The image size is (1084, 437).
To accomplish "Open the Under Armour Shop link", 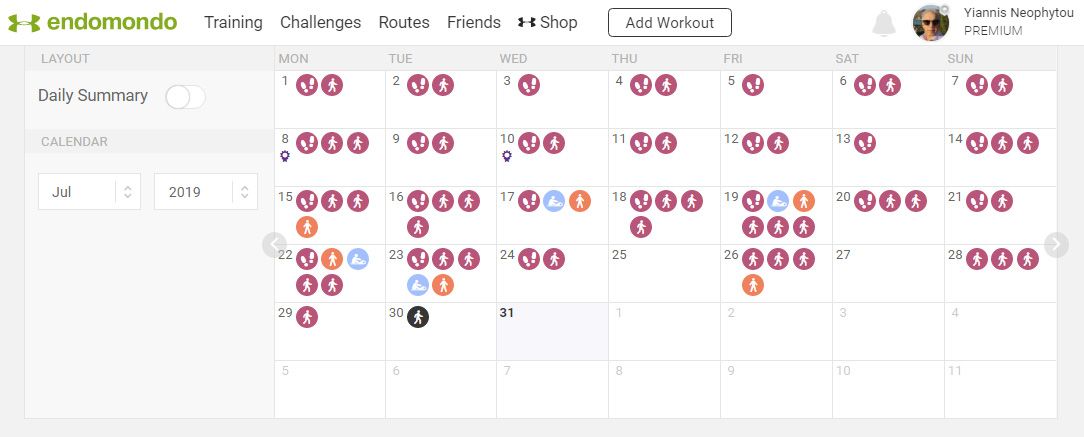I will pyautogui.click(x=548, y=22).
